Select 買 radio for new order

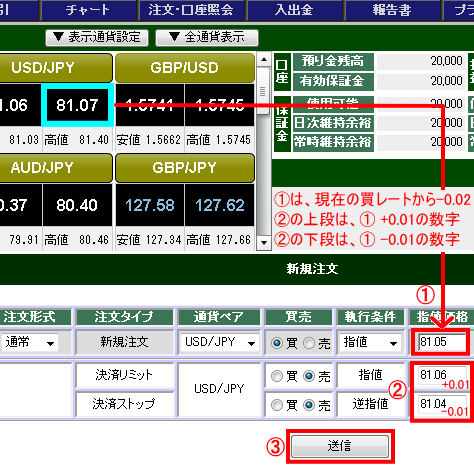tap(277, 343)
